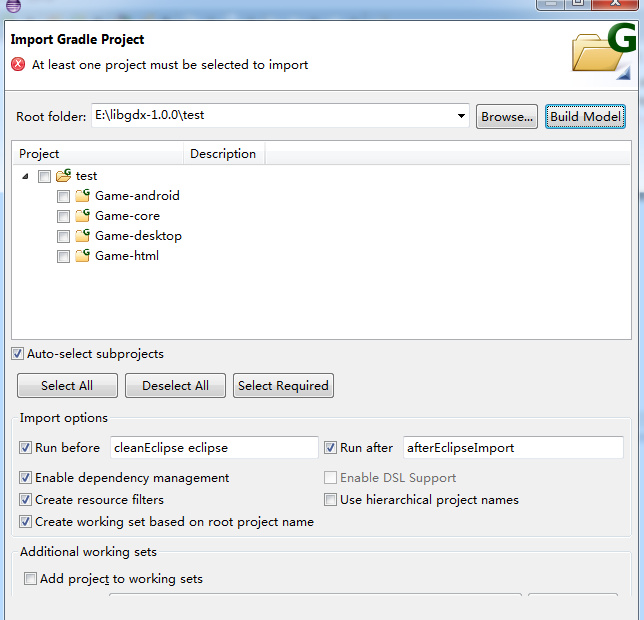The image size is (644, 620).
Task: Click the Game-core Gradle folder icon
Action: [83, 216]
